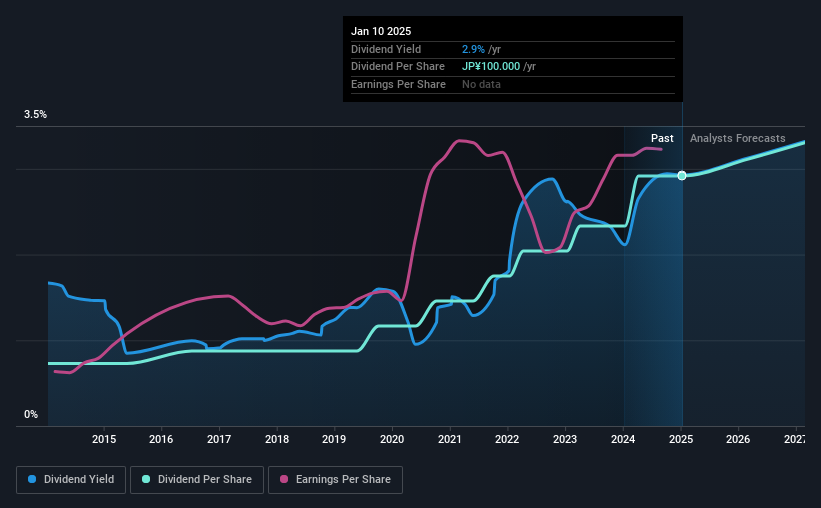Click the 2025 x-axis year label

[681, 439]
